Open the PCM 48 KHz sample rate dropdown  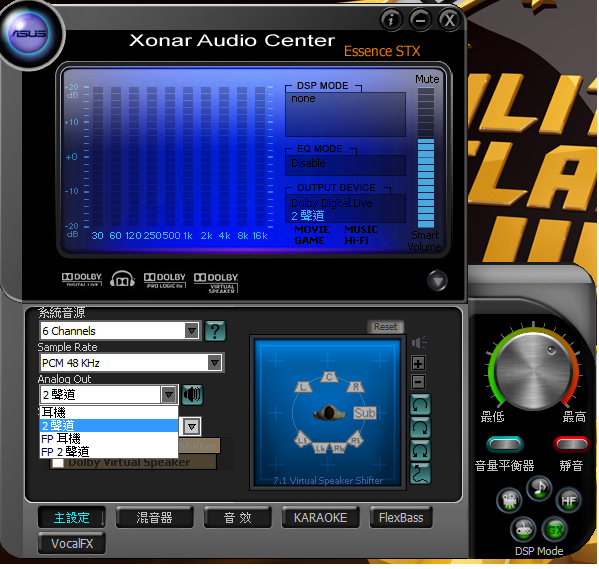click(x=132, y=363)
